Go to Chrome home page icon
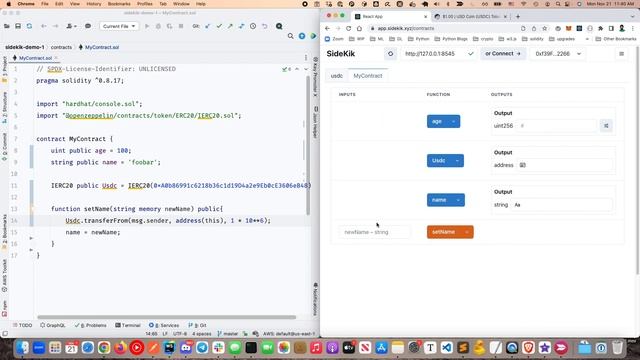 point(359,29)
